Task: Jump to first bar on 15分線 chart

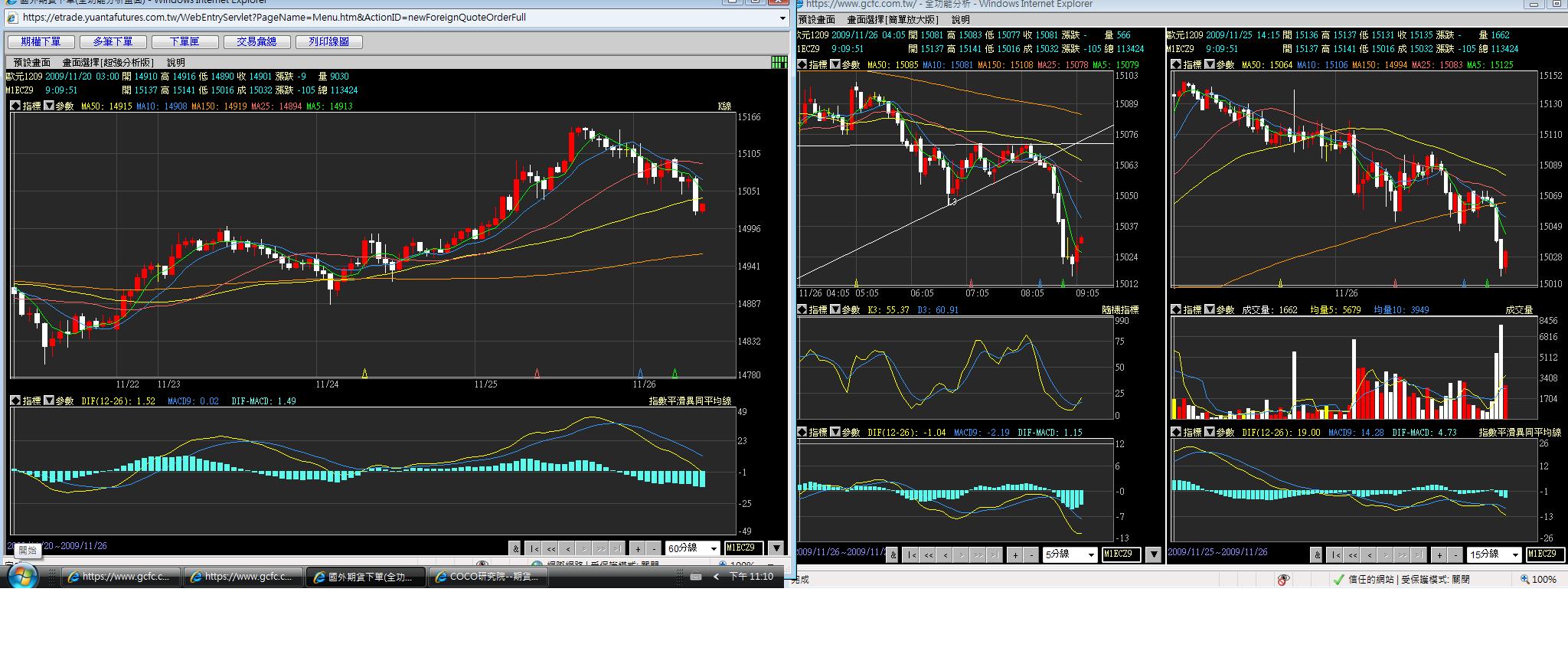Action: tap(1336, 554)
